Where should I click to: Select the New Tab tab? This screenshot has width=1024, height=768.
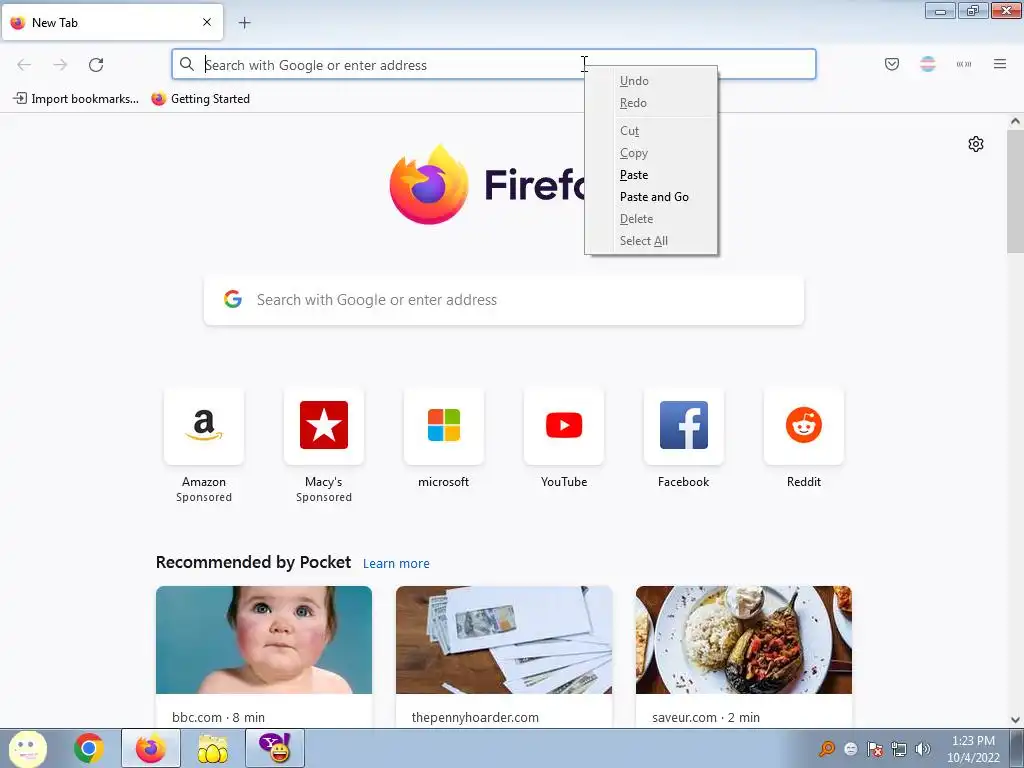click(112, 22)
